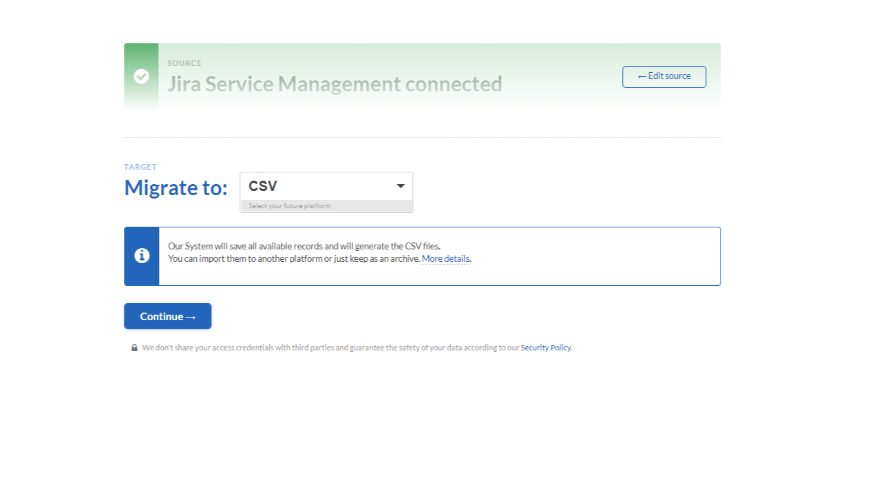The width and height of the screenshot is (870, 494).
Task: Click the padlock icon beside security note
Action: click(134, 347)
